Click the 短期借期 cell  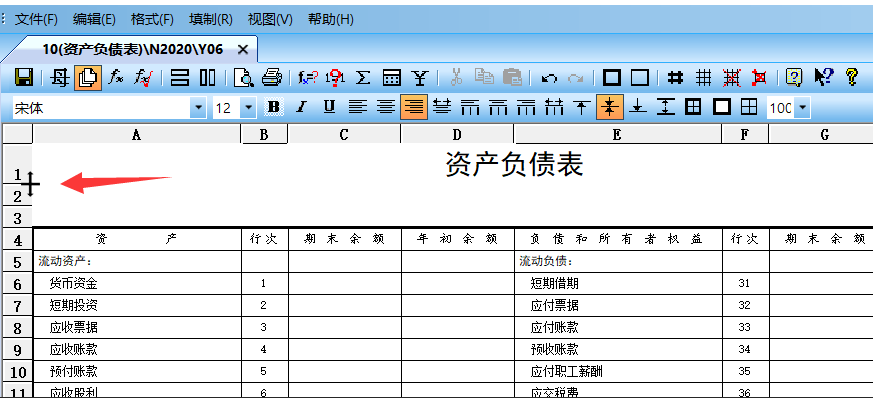[555, 284]
